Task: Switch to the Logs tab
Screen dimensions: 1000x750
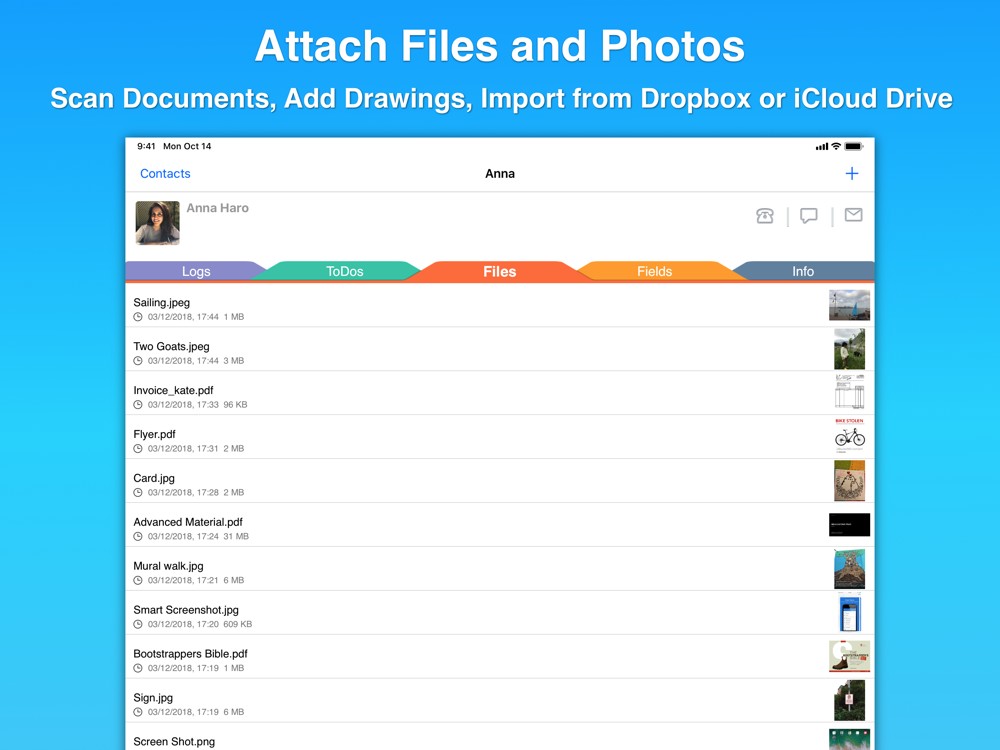Action: point(196,271)
